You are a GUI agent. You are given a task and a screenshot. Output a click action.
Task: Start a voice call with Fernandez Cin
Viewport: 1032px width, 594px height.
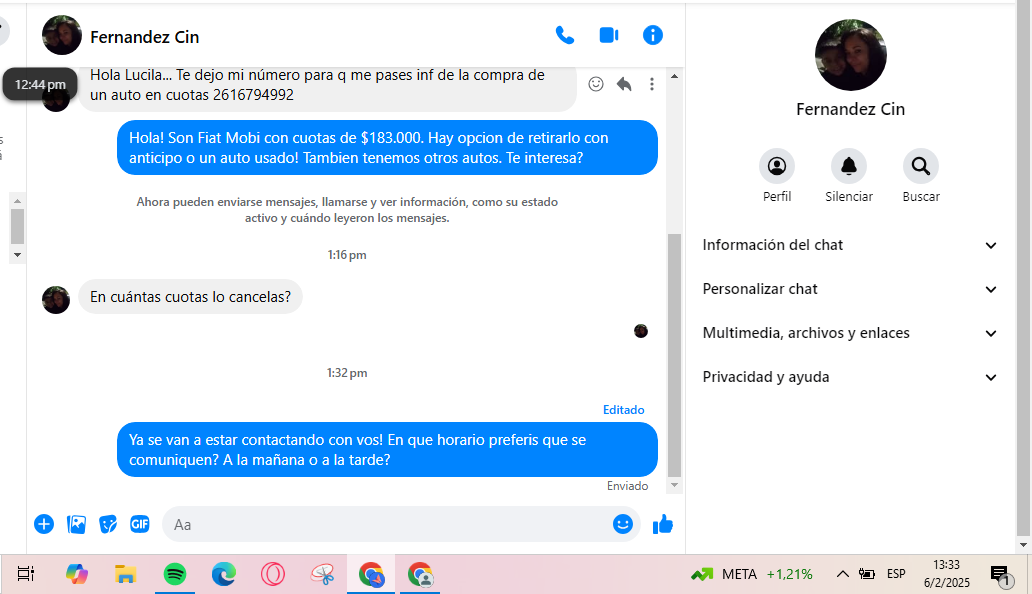point(565,36)
